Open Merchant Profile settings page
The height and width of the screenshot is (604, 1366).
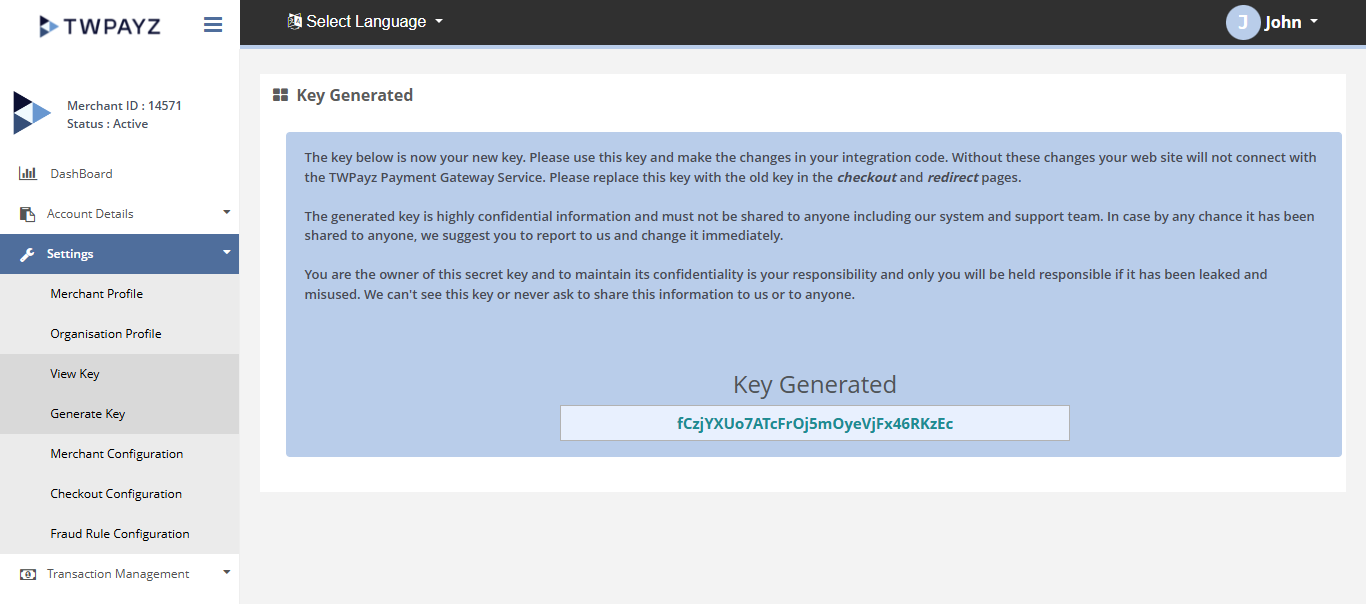coord(97,294)
